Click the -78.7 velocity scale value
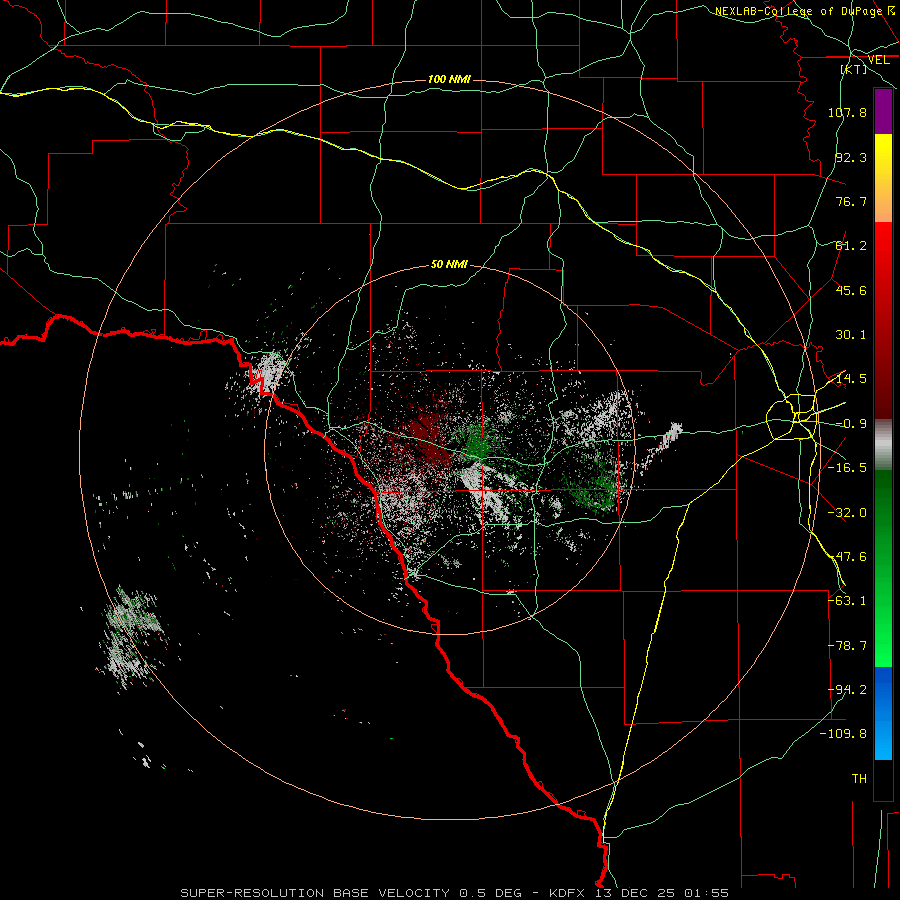900x900 pixels. (847, 646)
